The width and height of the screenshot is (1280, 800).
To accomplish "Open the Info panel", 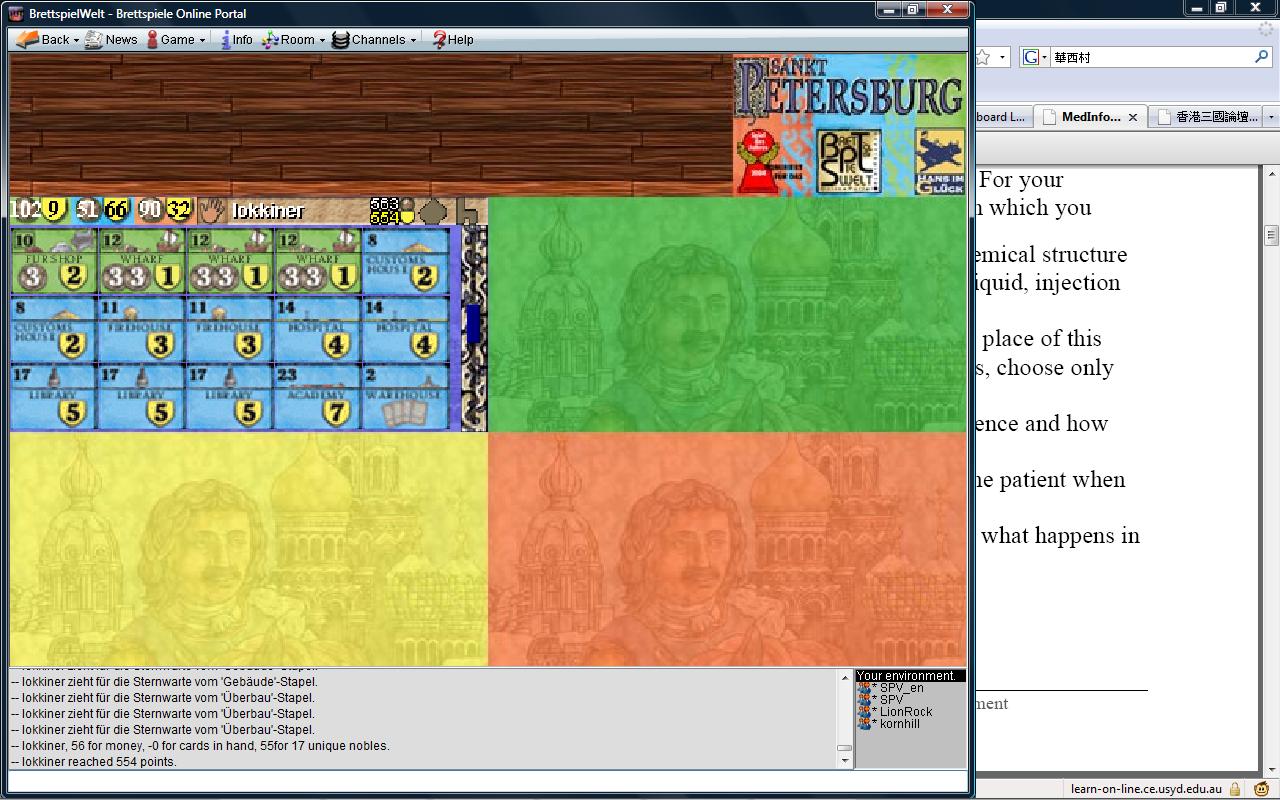I will point(236,40).
